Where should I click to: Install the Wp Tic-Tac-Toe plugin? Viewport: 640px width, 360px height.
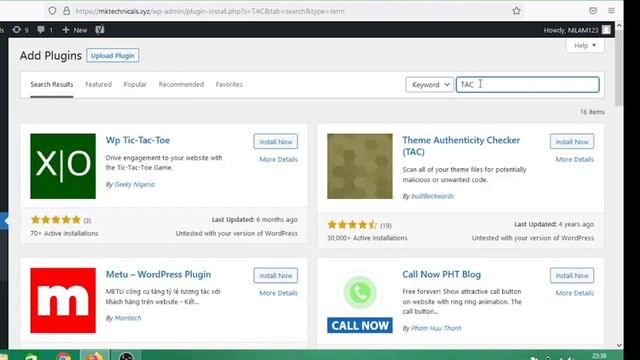pos(276,142)
